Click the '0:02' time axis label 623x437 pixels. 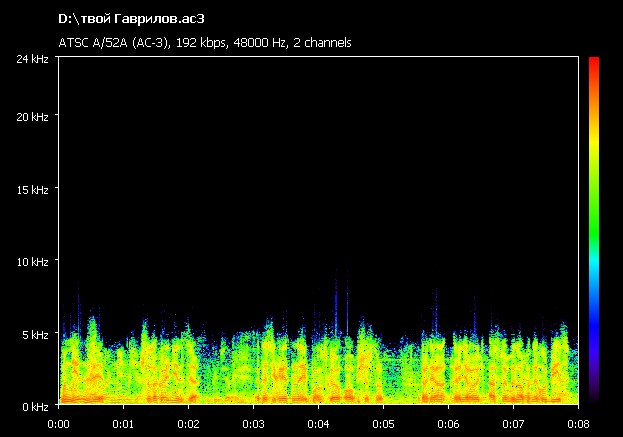[188, 424]
